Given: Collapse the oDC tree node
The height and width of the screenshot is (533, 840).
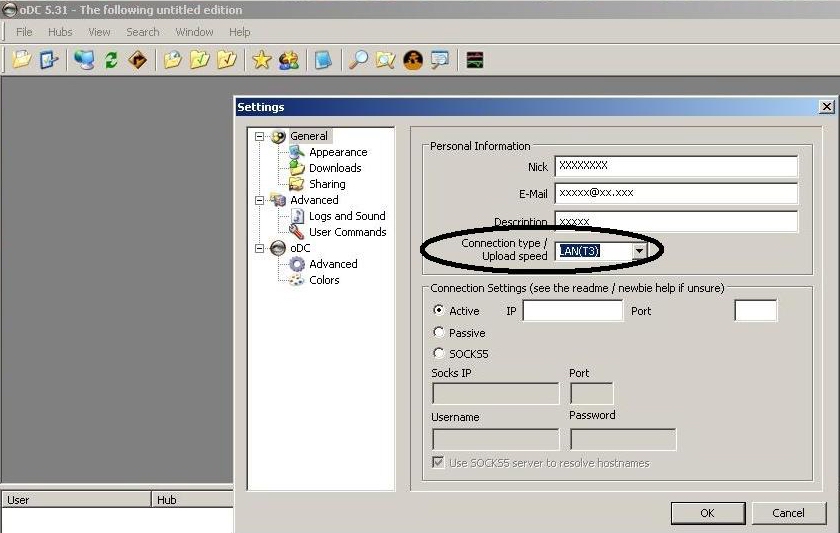Looking at the screenshot, I should point(259,249).
